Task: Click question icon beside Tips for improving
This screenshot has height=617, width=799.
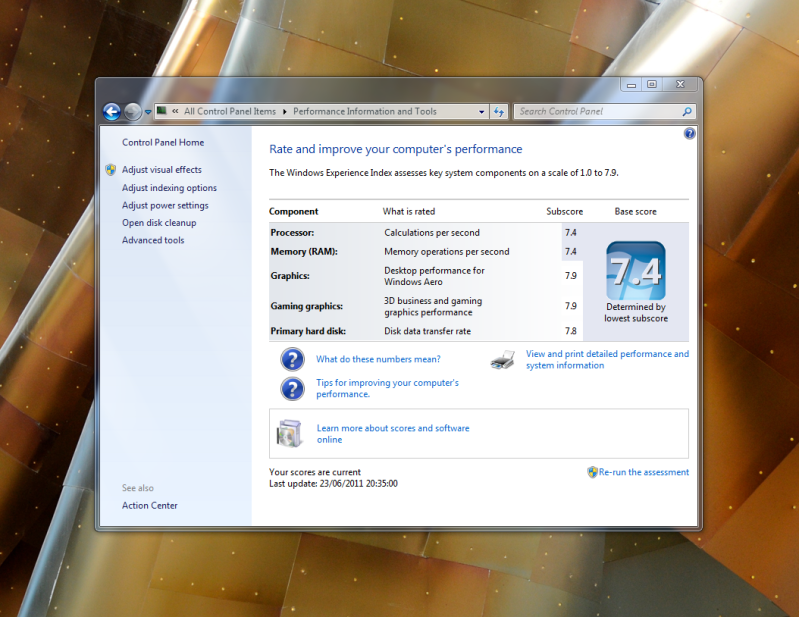Action: click(292, 389)
